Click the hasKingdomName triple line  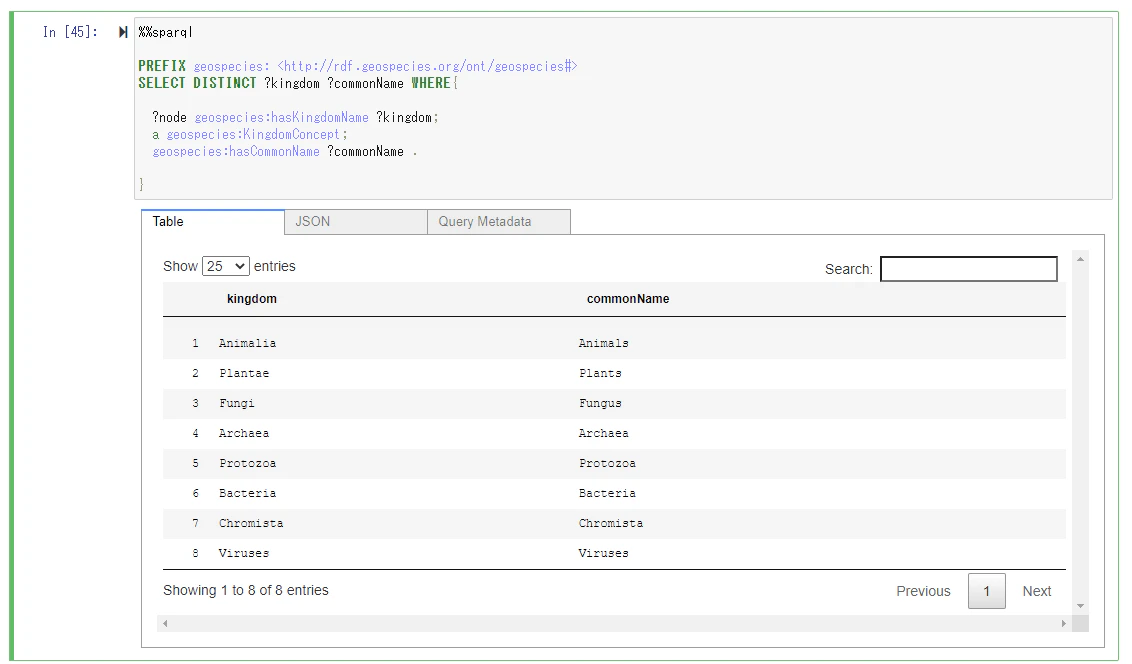295,118
